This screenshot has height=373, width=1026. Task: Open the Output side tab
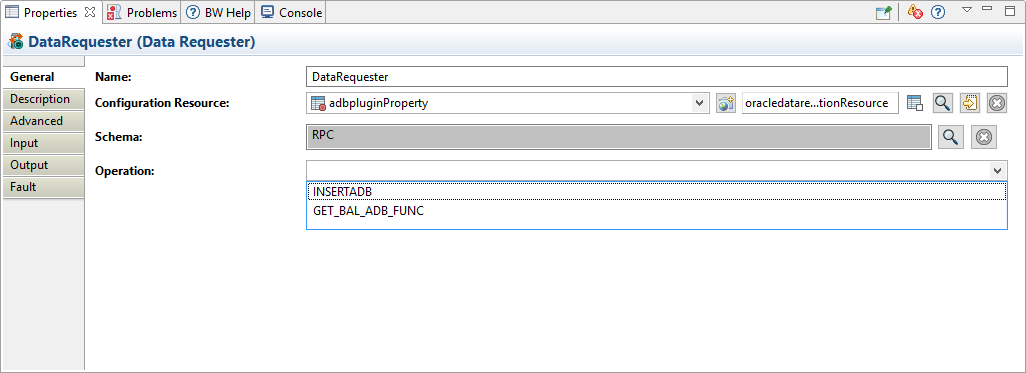43,165
